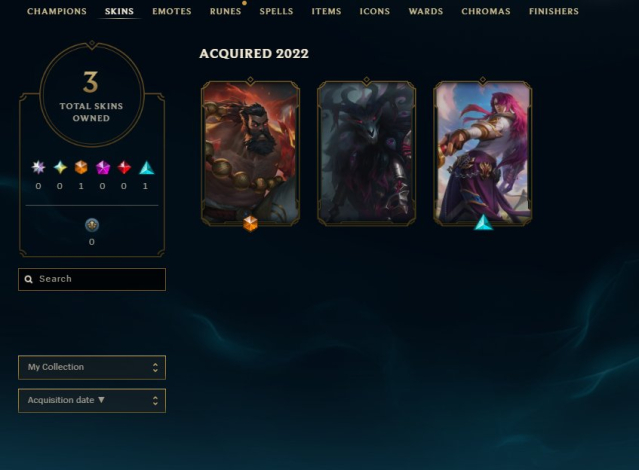Screen dimensions: 639x470
Task: Open the My Collection dropdown
Action: pyautogui.click(x=92, y=367)
